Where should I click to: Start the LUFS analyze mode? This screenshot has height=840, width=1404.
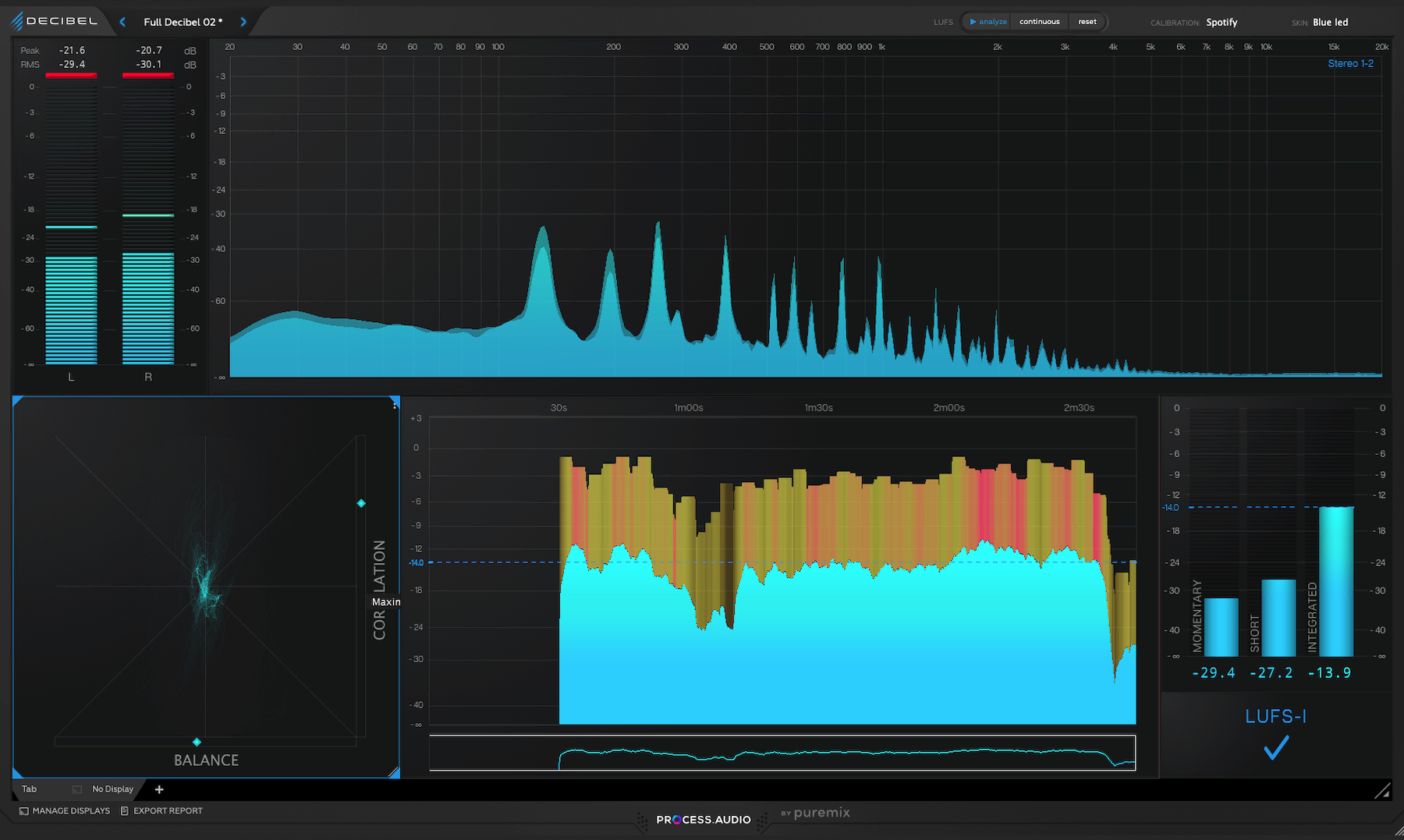tap(987, 22)
